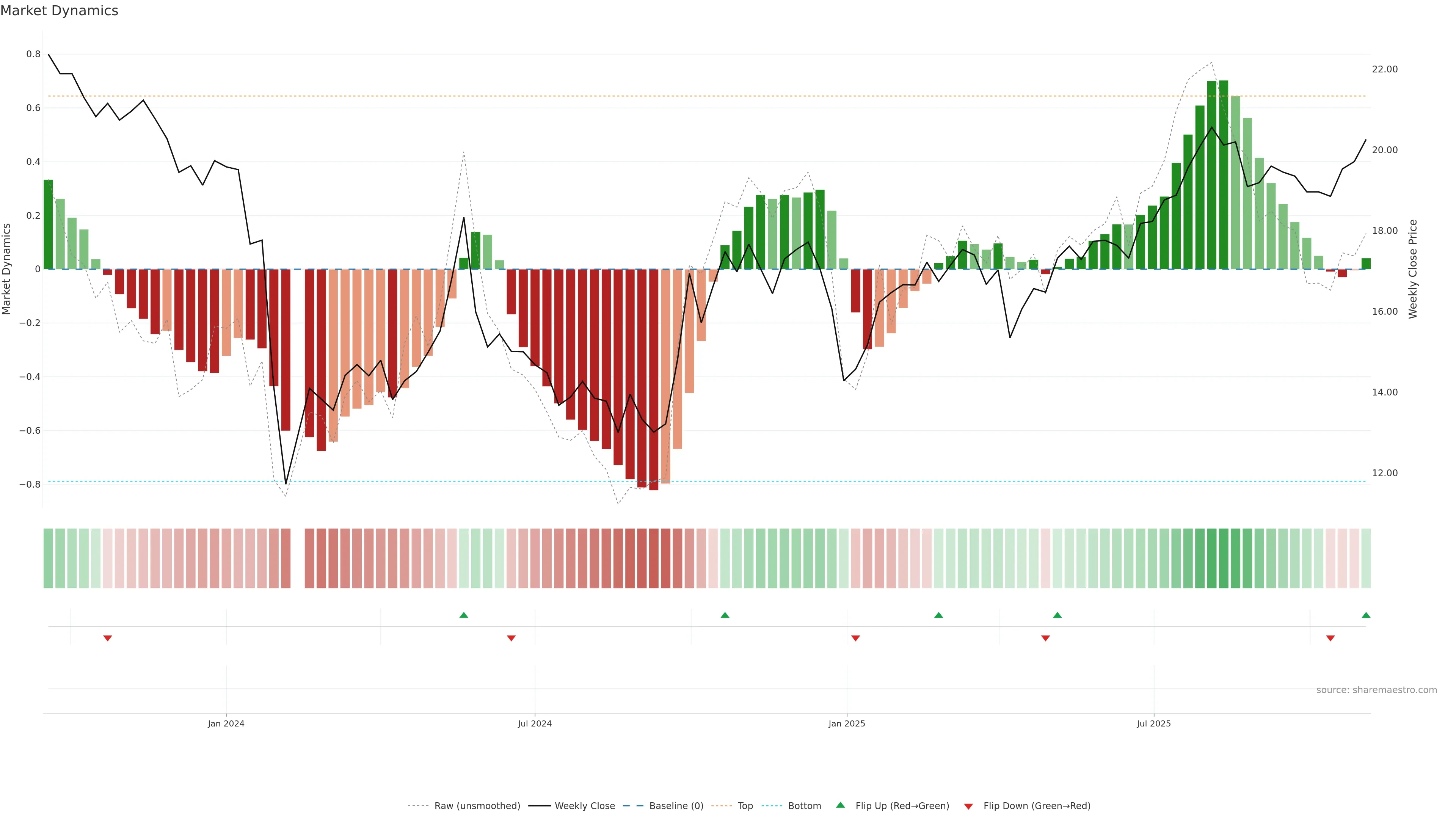Click the flip-down marker near Jan 2025

(855, 638)
